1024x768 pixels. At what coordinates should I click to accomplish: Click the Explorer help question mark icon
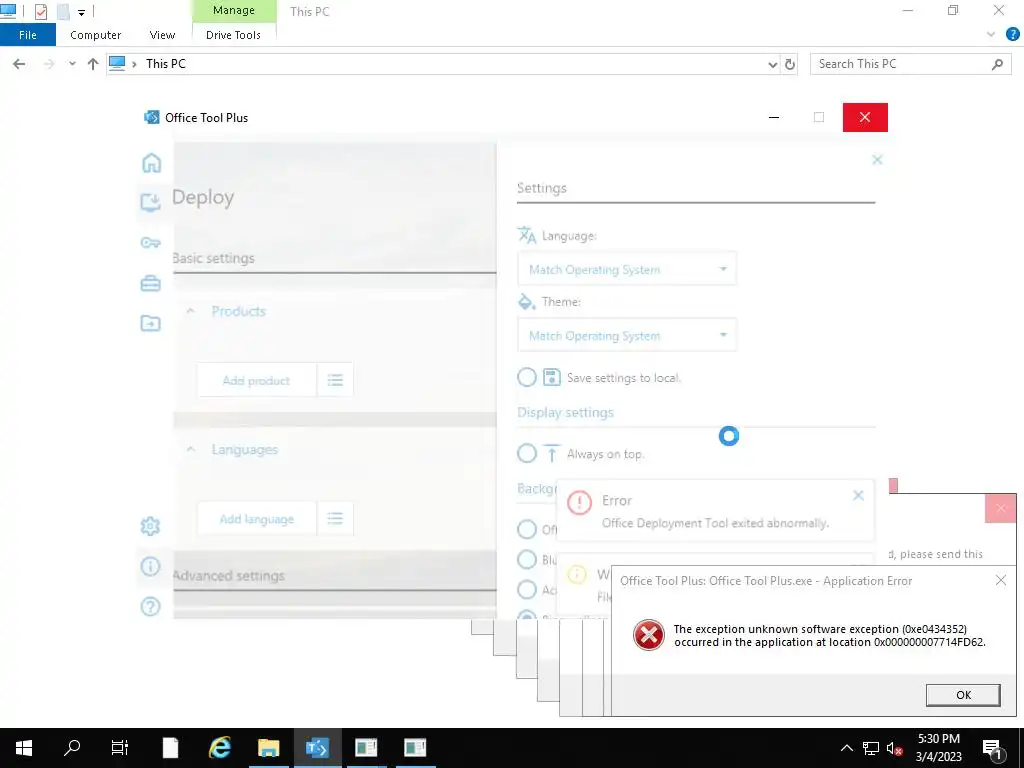(1012, 35)
